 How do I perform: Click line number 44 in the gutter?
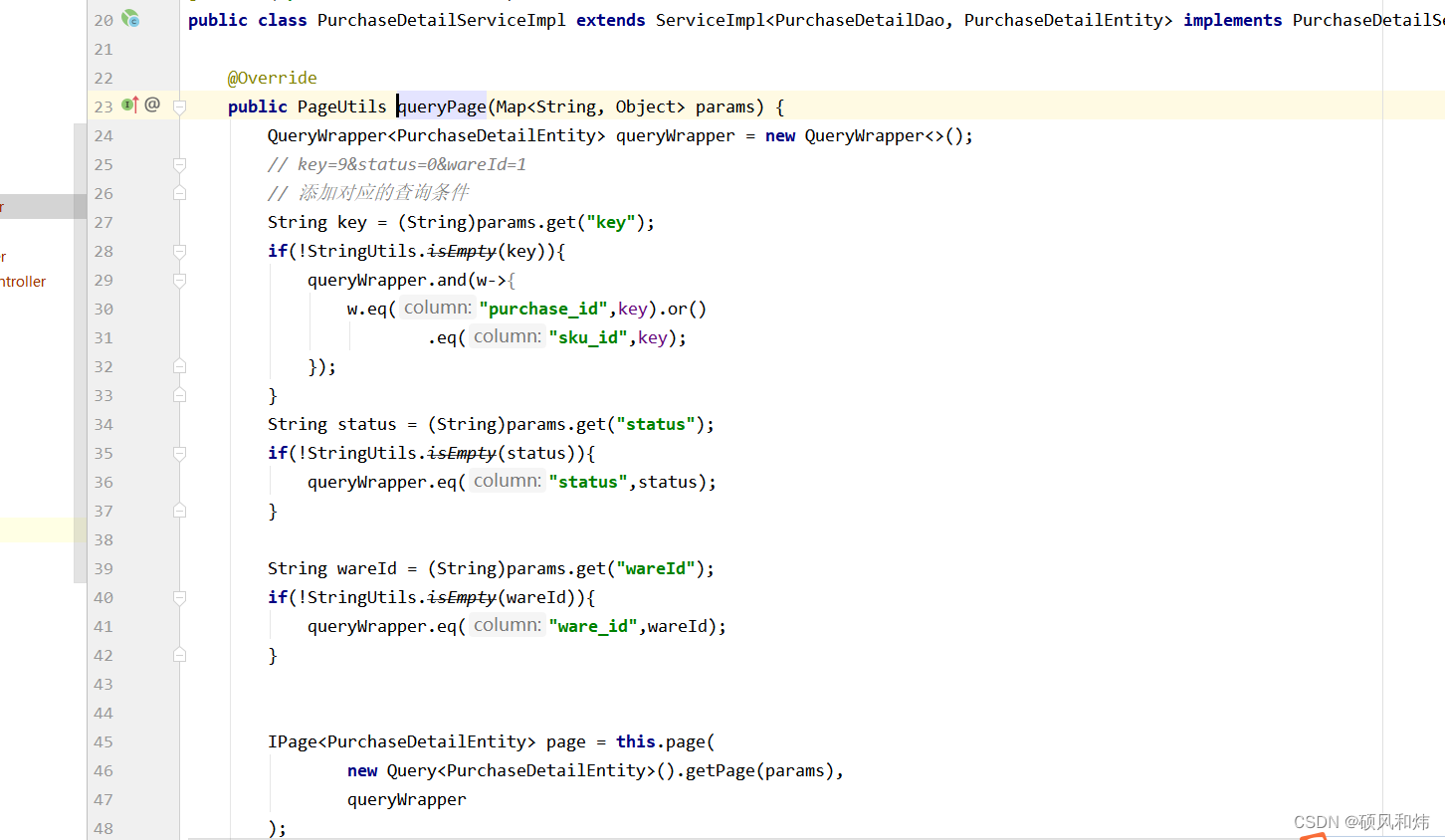[x=103, y=713]
